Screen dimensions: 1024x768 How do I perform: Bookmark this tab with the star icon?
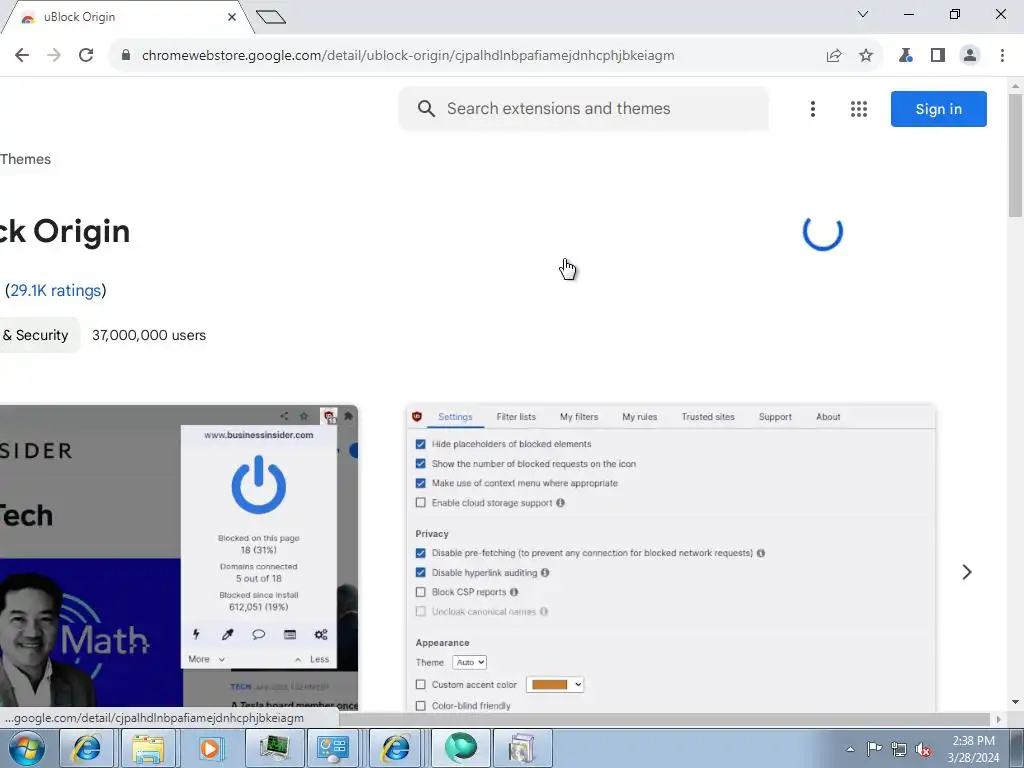coord(866,56)
